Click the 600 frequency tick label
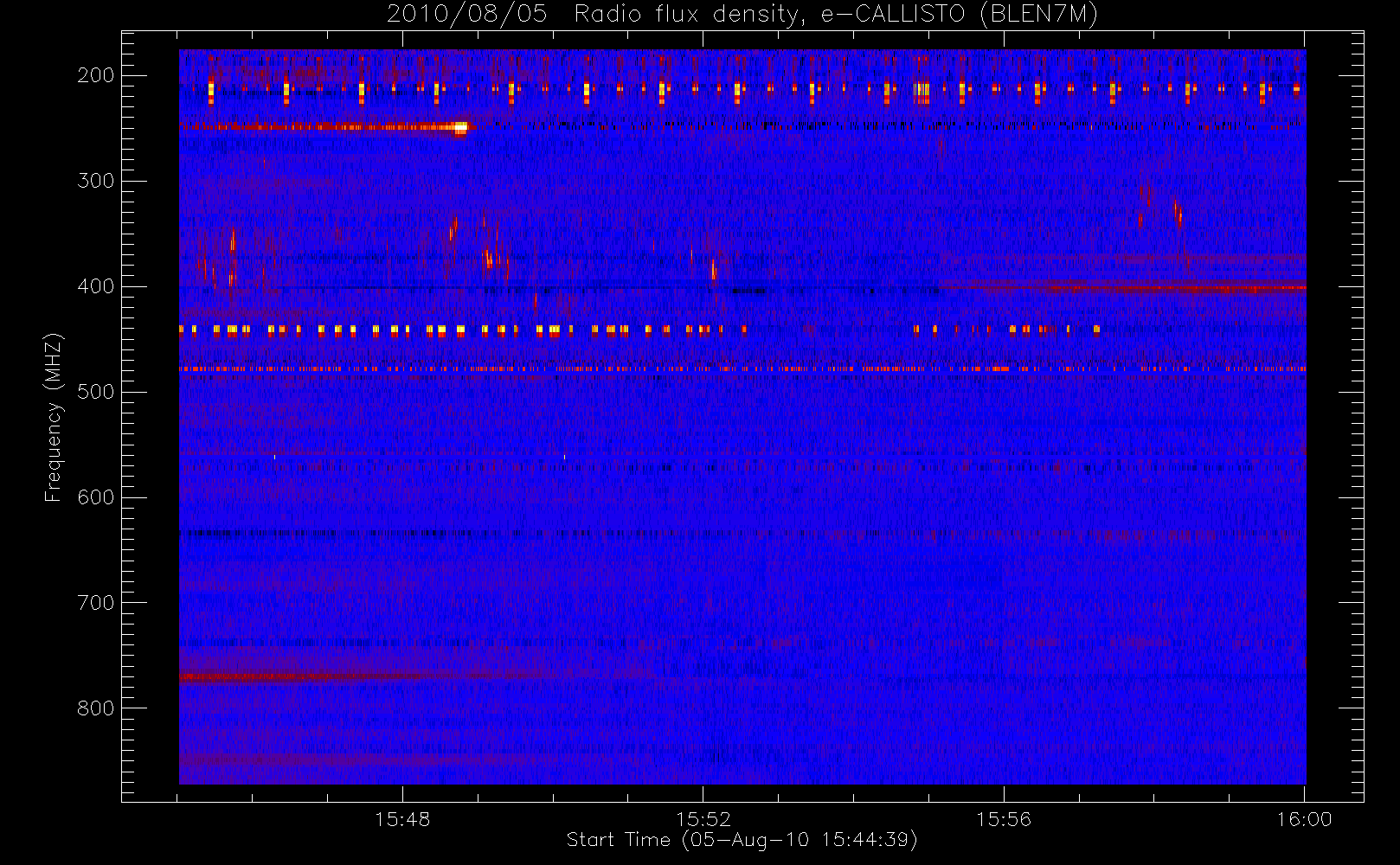Screen dimensions: 1400x865 [x=96, y=497]
